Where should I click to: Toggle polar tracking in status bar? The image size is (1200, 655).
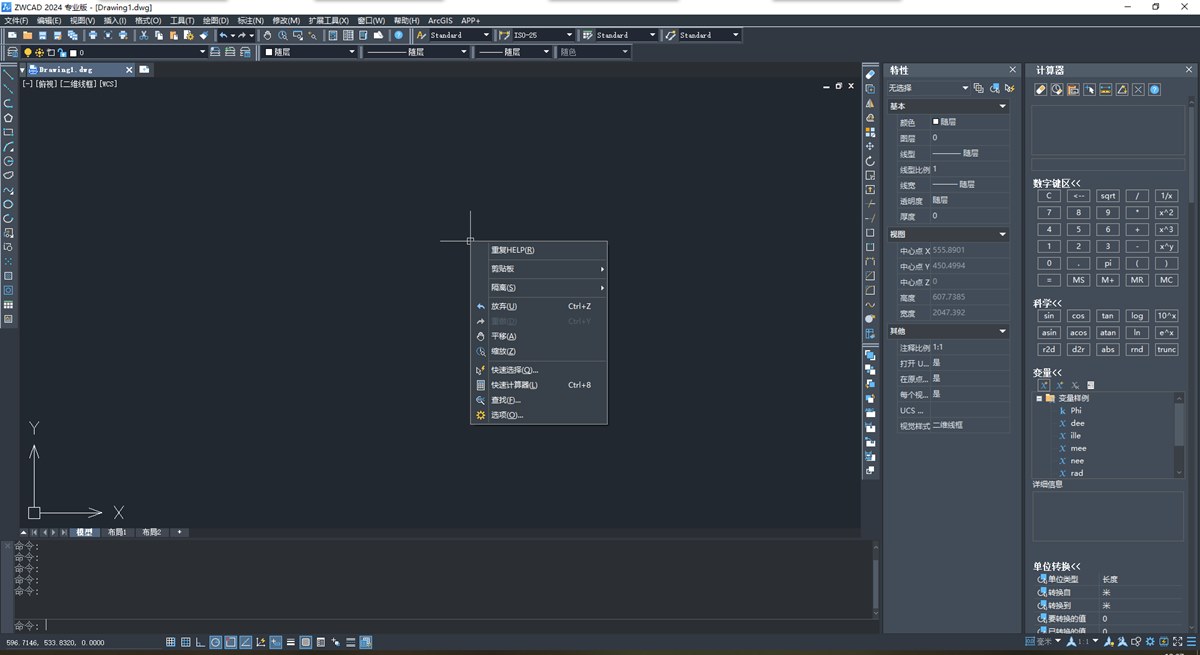tap(215, 642)
